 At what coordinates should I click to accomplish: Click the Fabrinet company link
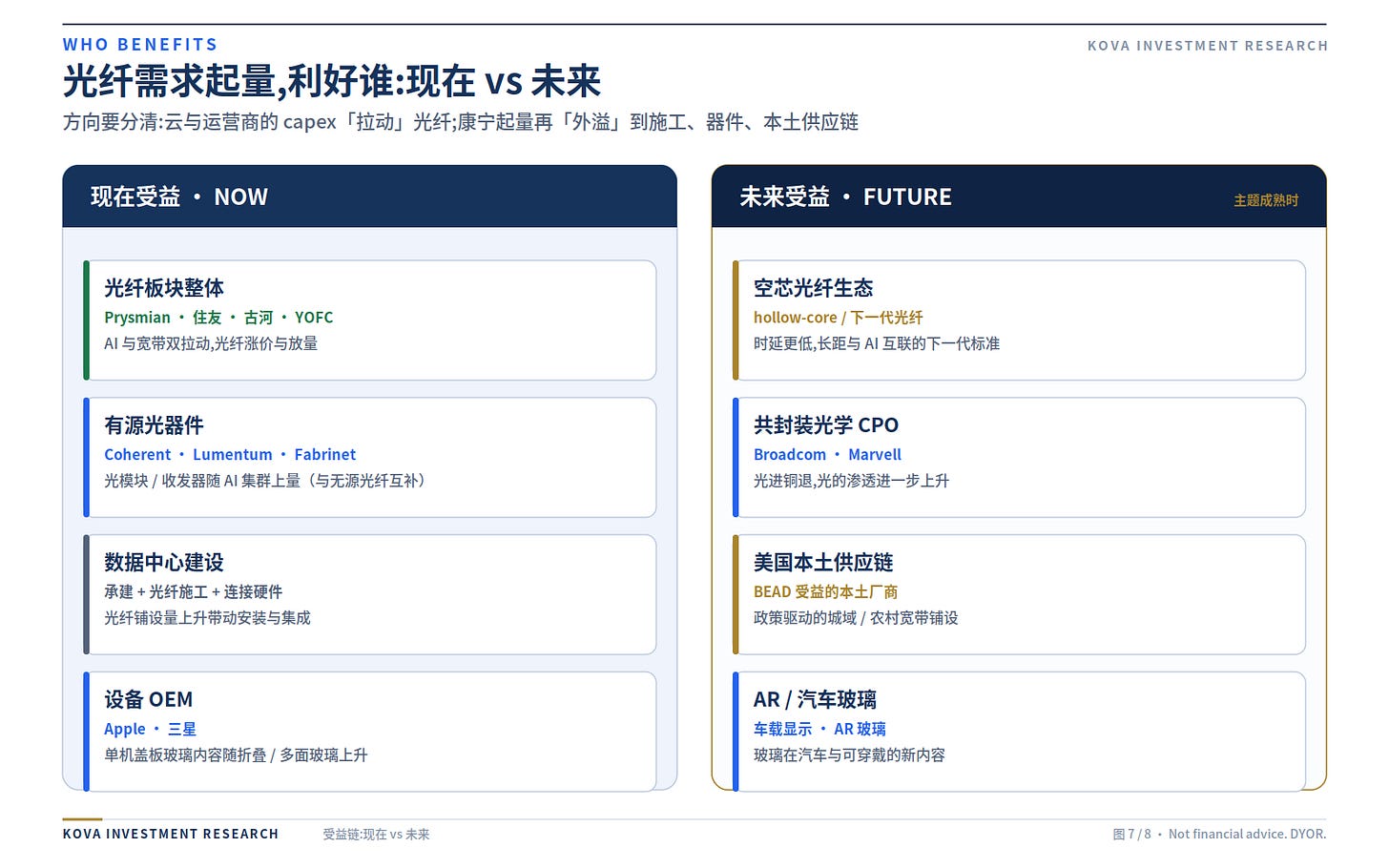pos(325,455)
